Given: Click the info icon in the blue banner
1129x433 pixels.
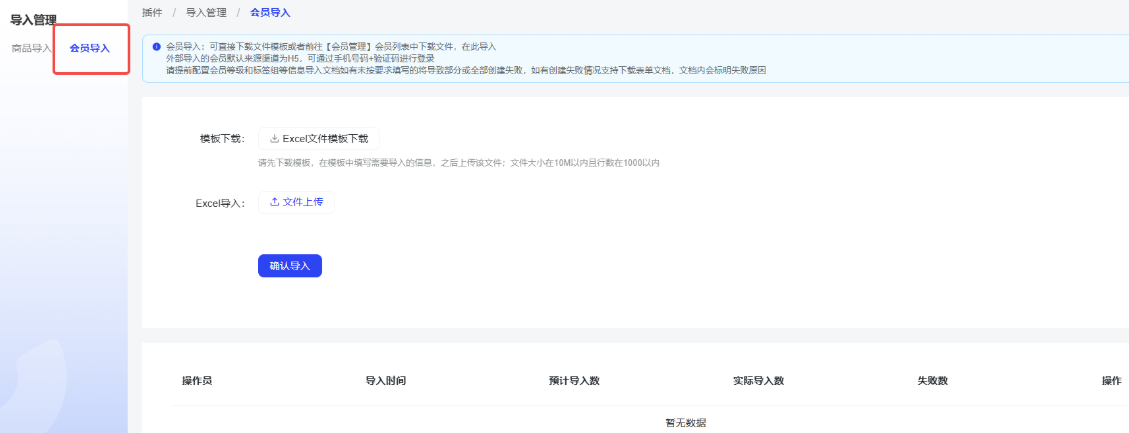Looking at the screenshot, I should tap(157, 46).
